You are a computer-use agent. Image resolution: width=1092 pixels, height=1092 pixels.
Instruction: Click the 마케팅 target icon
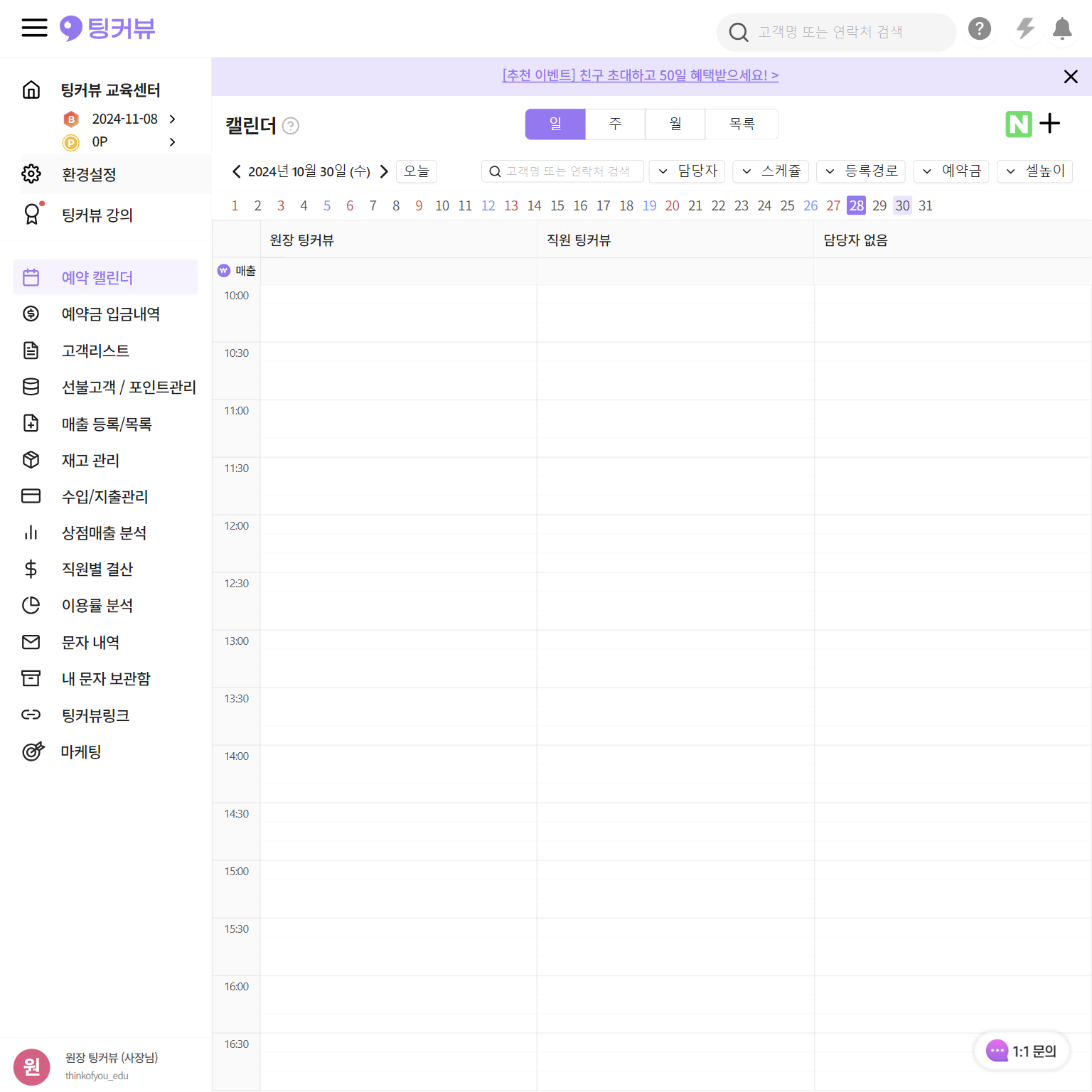[33, 751]
